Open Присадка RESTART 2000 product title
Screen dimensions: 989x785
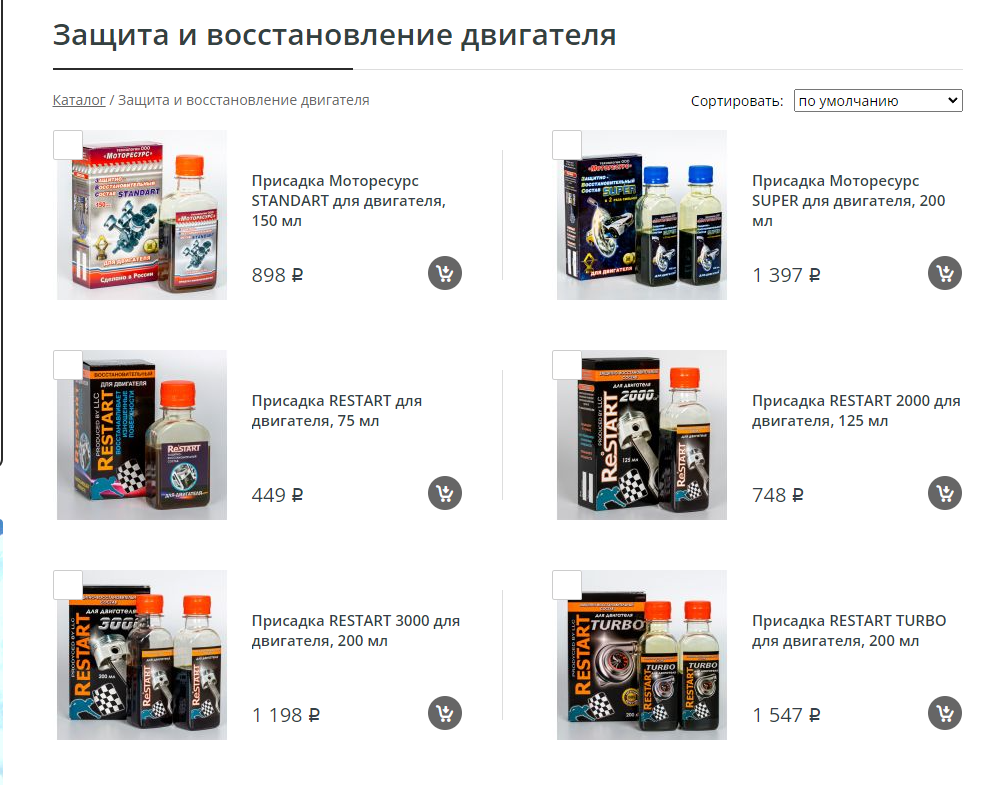[856, 410]
